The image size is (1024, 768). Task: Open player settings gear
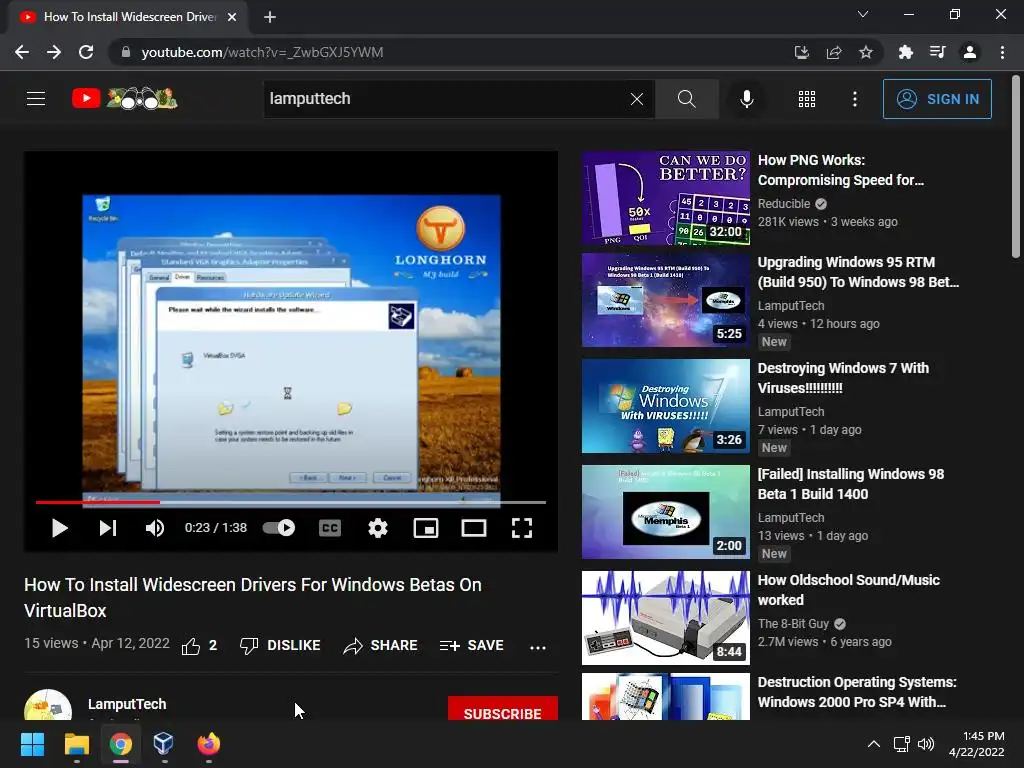377,528
